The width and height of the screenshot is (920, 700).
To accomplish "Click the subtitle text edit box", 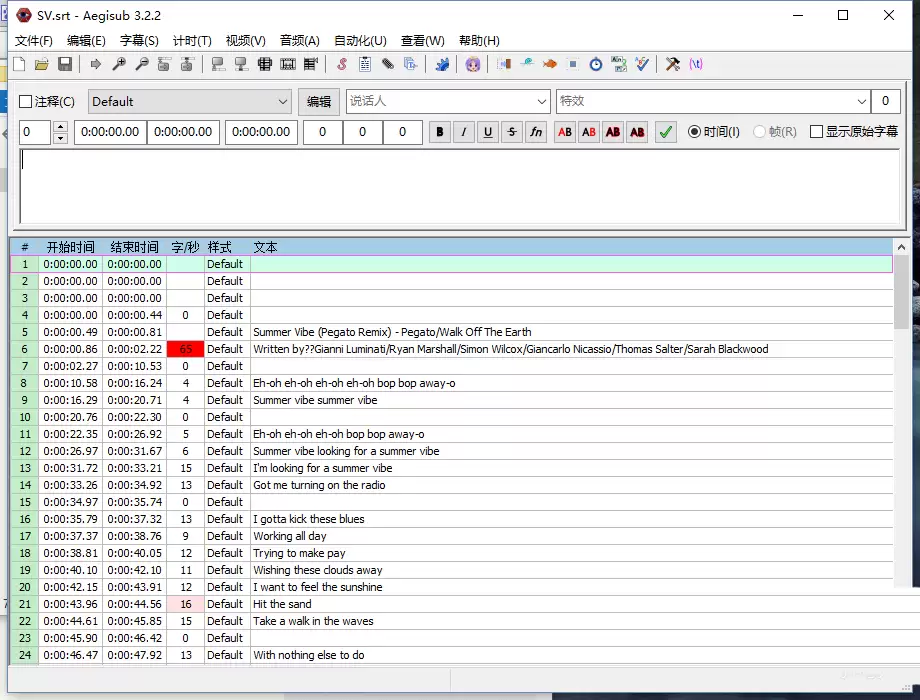I will [x=460, y=186].
